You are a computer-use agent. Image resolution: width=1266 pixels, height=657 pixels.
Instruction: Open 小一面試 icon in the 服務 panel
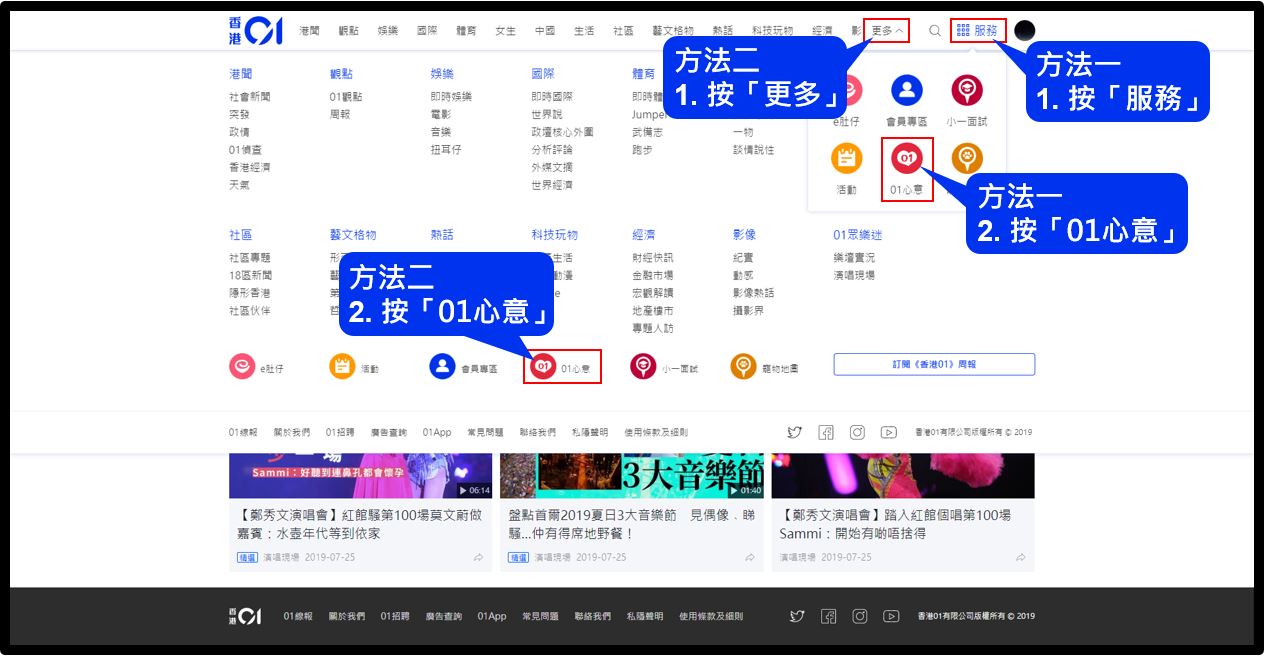[x=967, y=91]
